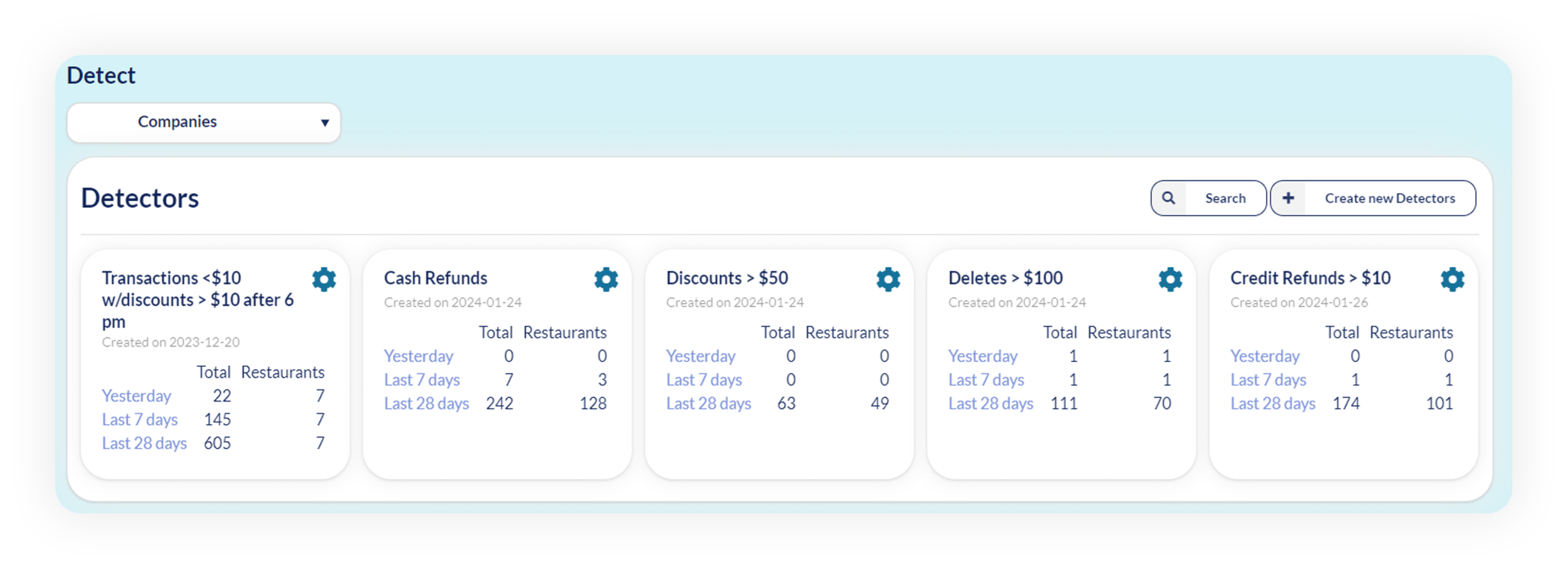The height and width of the screenshot is (569, 1568).
Task: Open Last 7 days in Transactions <$10 card
Action: pos(139,419)
